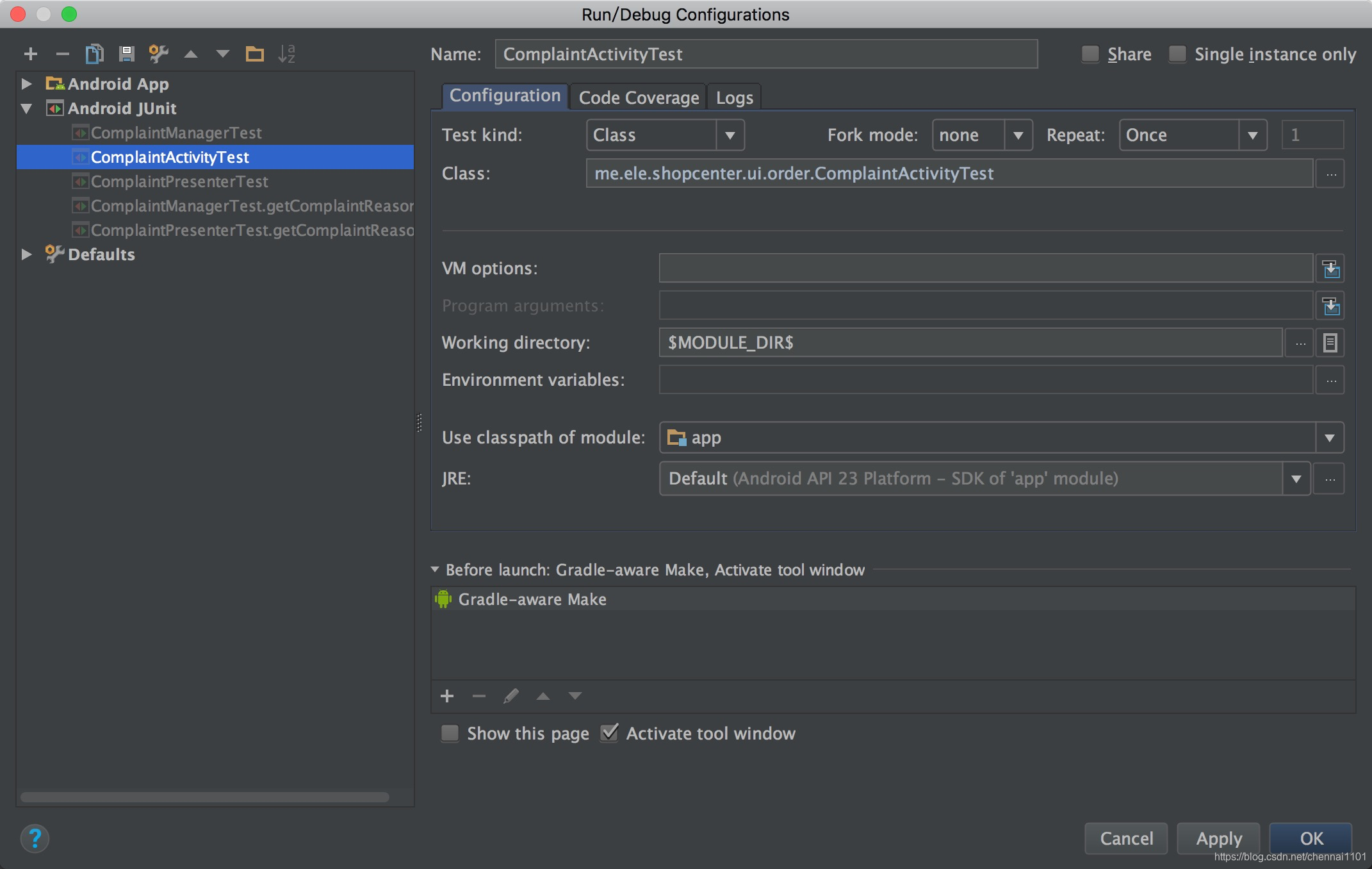This screenshot has width=1372, height=869.
Task: Click the Gradle-aware Make android icon
Action: 443,599
